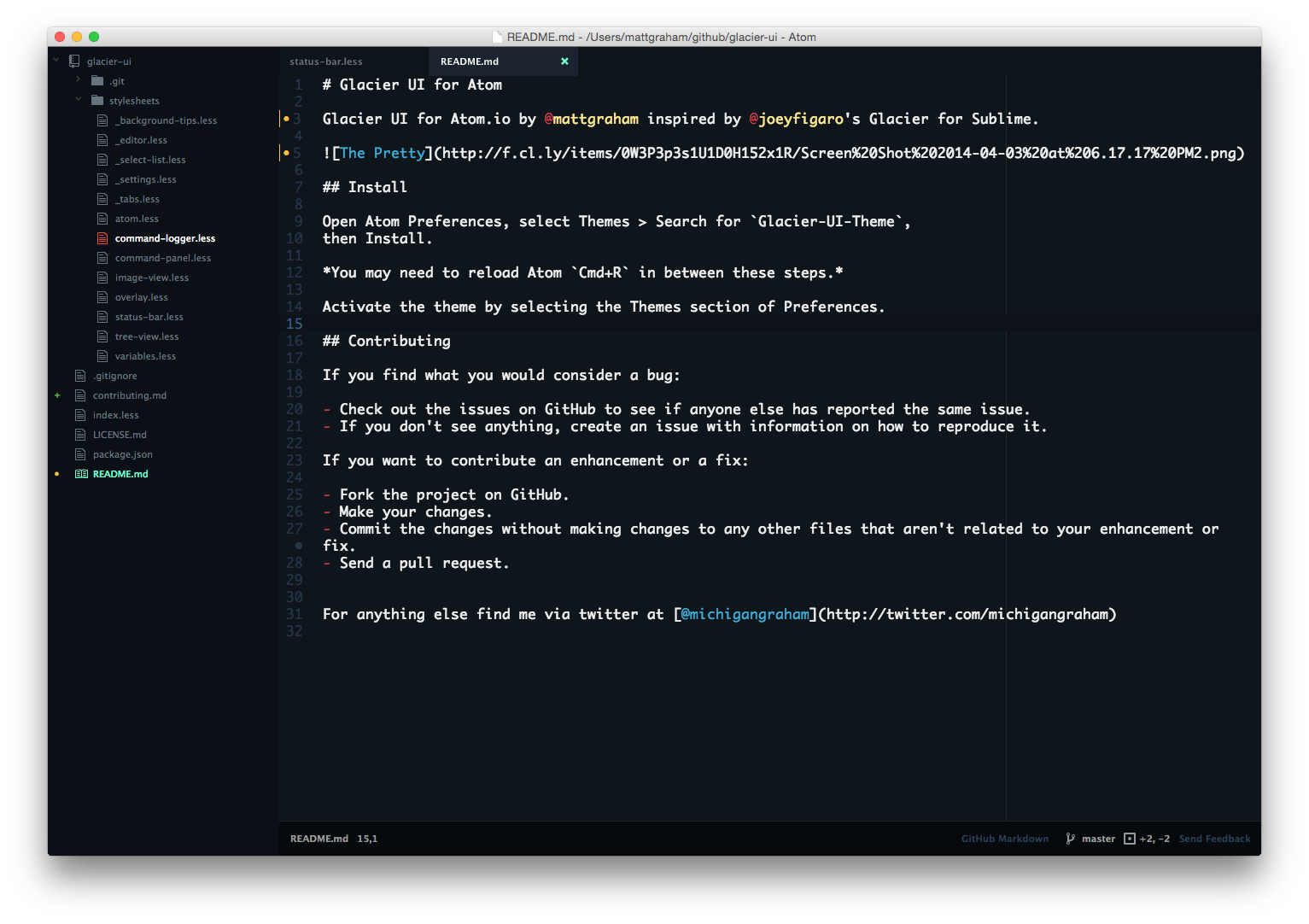
Task: Click the soft-wrap dot marker below line 27
Action: [298, 545]
